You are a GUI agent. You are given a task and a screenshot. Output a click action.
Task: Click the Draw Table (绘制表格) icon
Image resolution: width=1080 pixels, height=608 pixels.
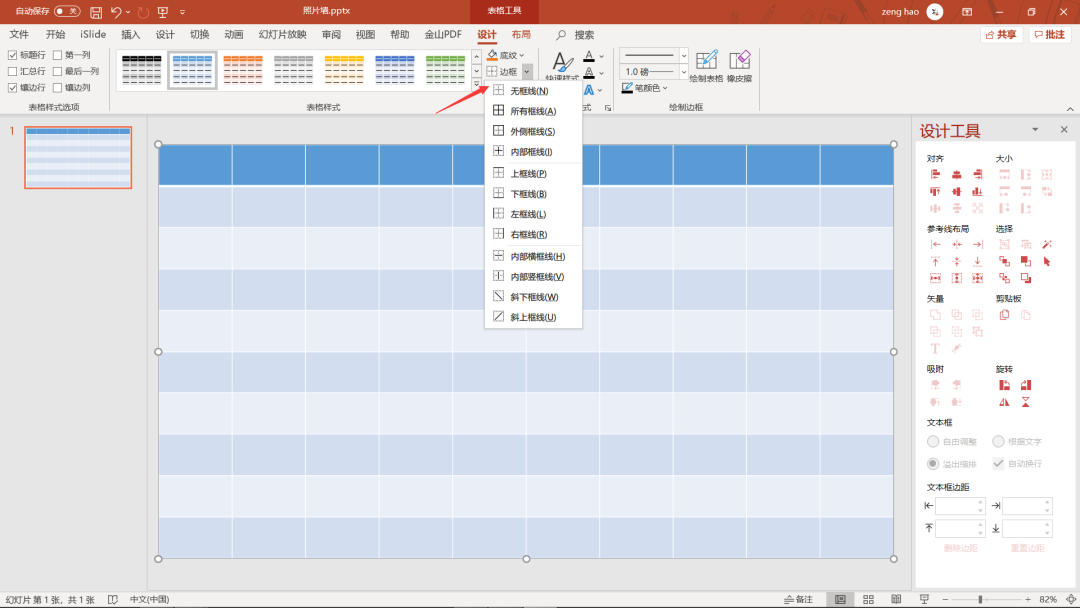[x=706, y=61]
